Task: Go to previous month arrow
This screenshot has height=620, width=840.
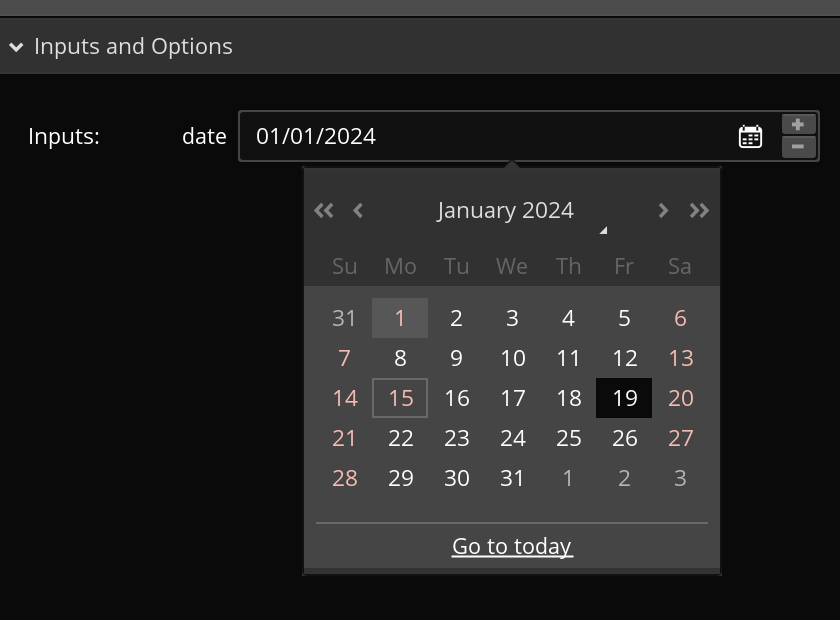Action: click(358, 210)
